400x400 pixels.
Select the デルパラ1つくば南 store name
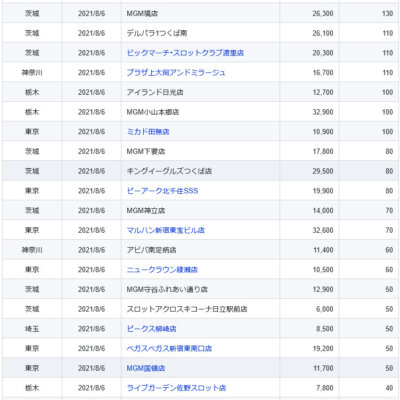point(157,33)
